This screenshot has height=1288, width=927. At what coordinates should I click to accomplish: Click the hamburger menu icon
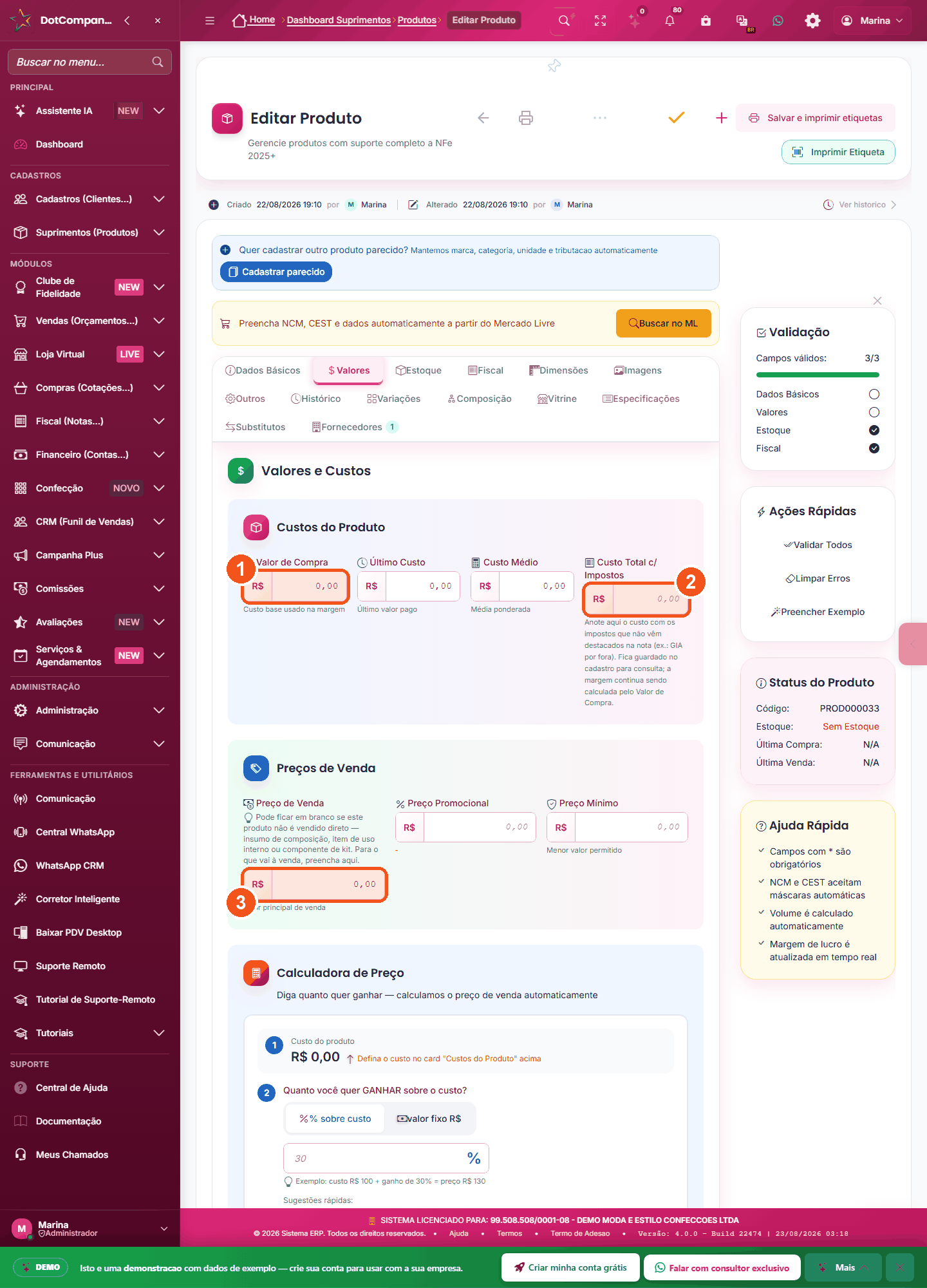click(210, 21)
